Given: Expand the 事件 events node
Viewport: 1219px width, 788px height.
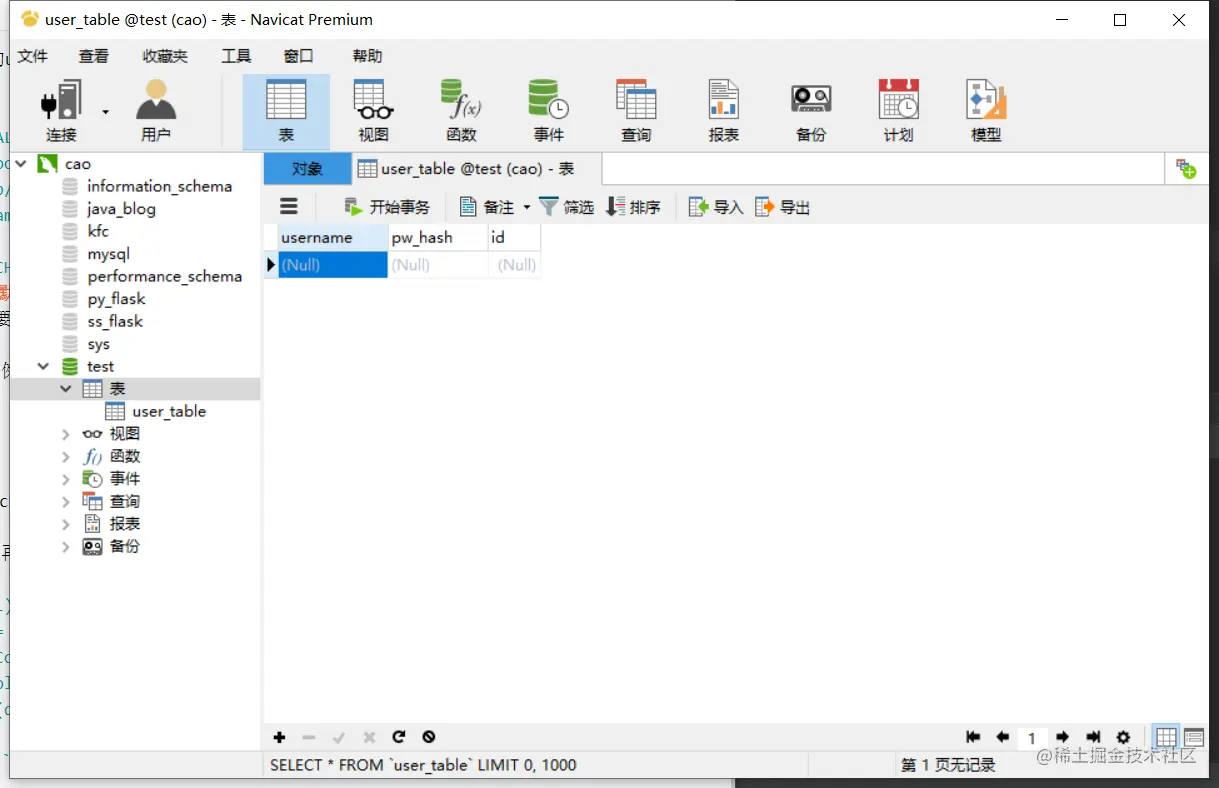Looking at the screenshot, I should [66, 479].
